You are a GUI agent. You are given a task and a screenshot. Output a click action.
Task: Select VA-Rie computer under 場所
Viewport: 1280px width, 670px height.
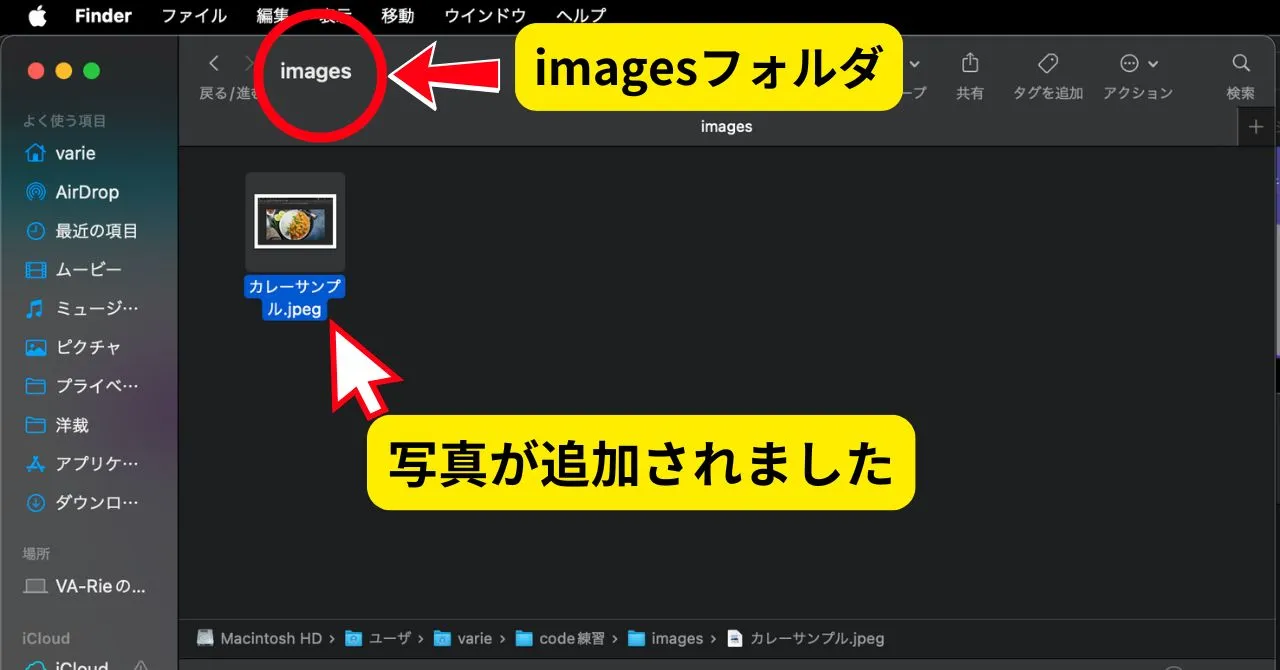100,586
